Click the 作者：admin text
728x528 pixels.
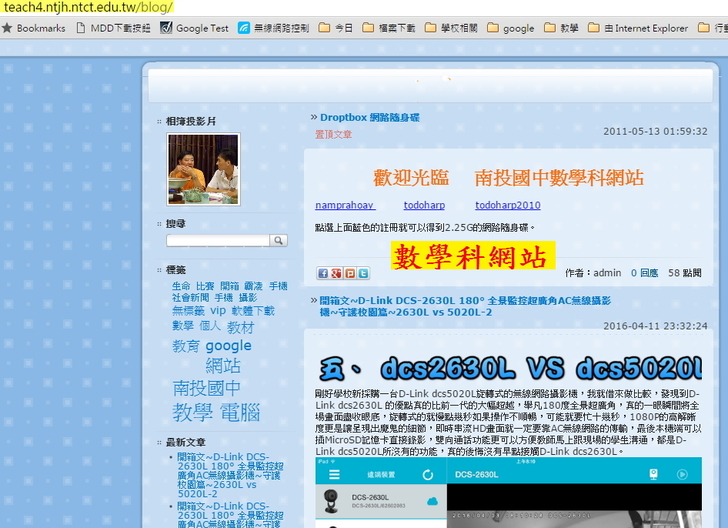click(x=593, y=273)
